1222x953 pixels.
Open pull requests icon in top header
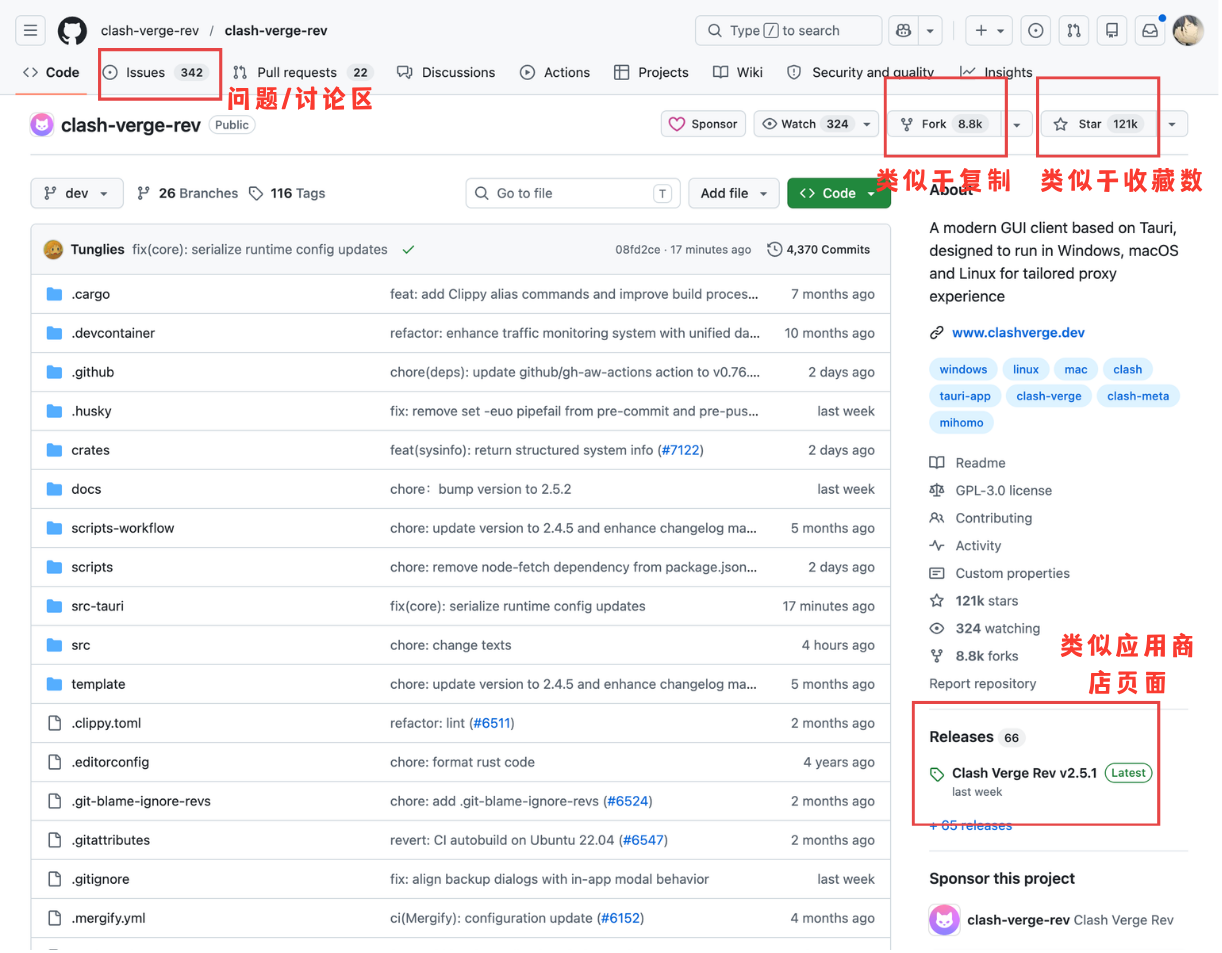click(1074, 31)
